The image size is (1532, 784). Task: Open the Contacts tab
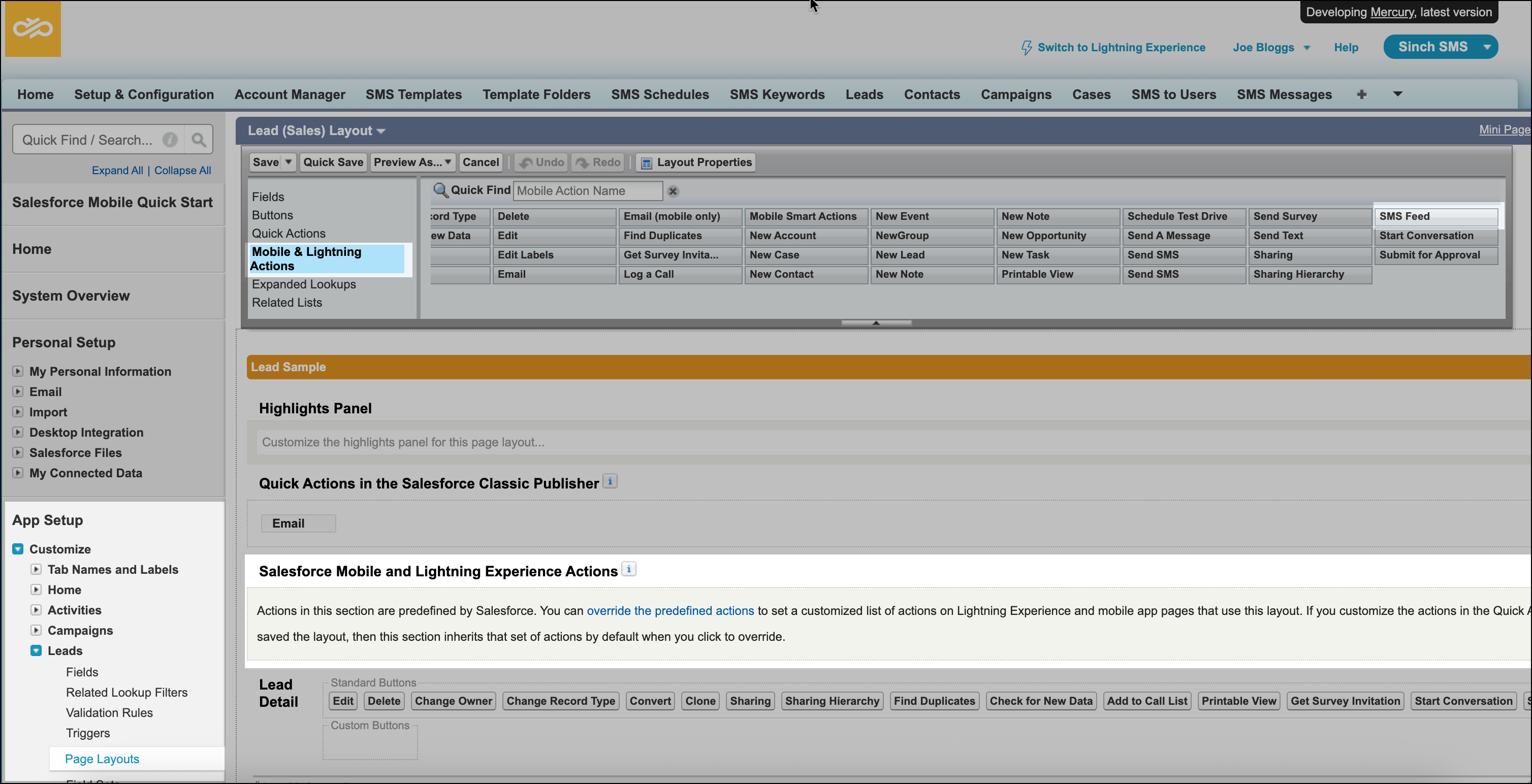click(x=932, y=94)
